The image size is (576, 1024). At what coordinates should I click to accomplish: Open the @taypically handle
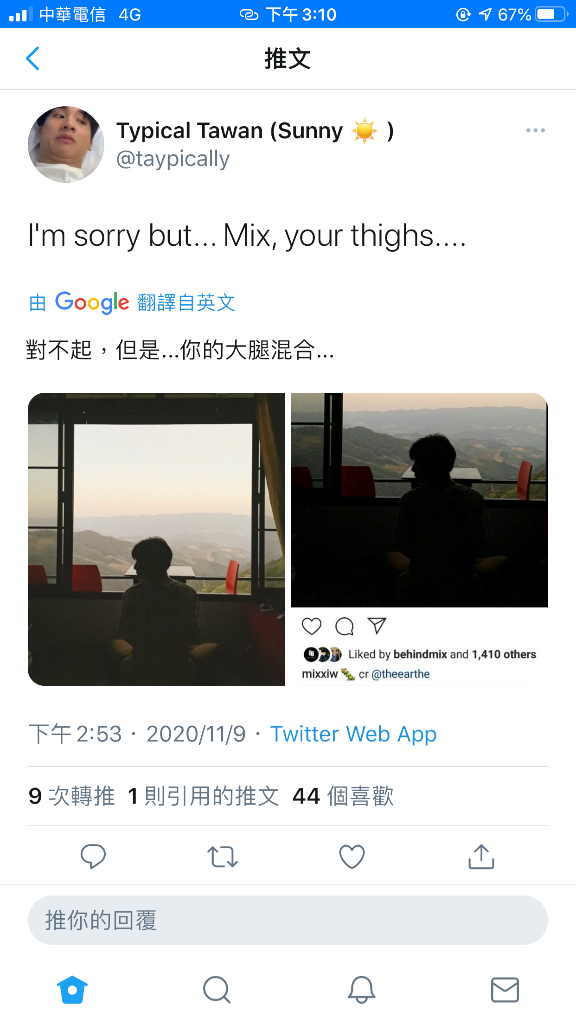[x=173, y=159]
